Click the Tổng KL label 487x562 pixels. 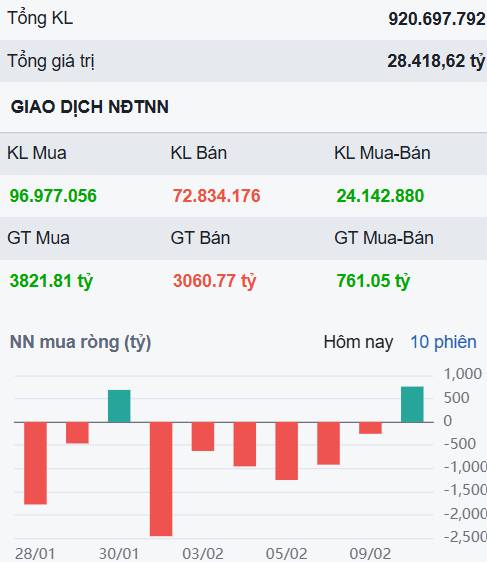coord(40,19)
